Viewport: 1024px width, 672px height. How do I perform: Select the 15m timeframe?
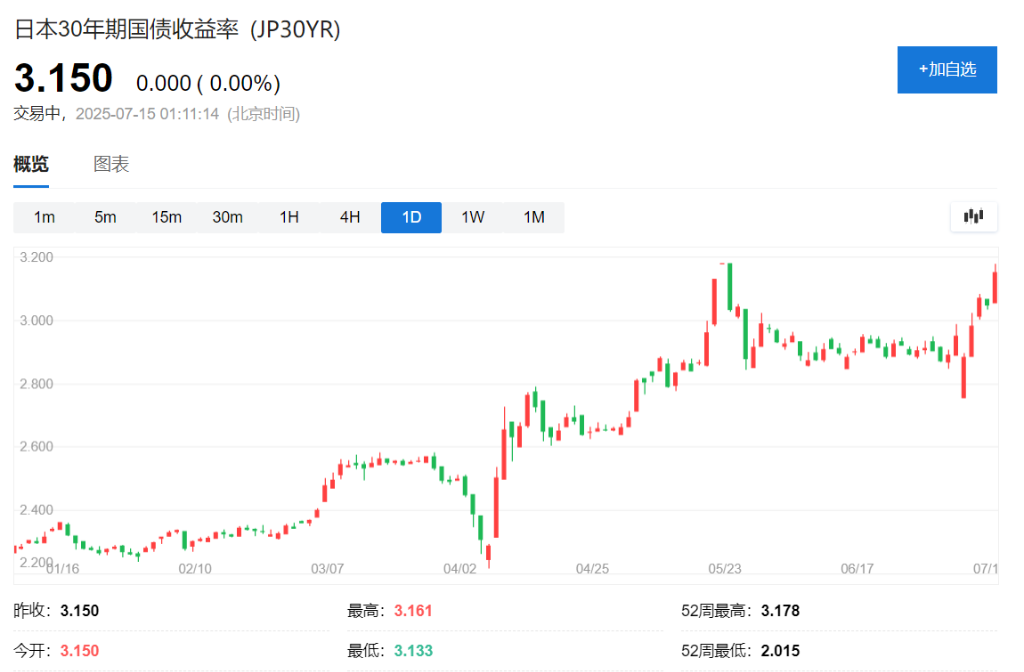coord(166,216)
